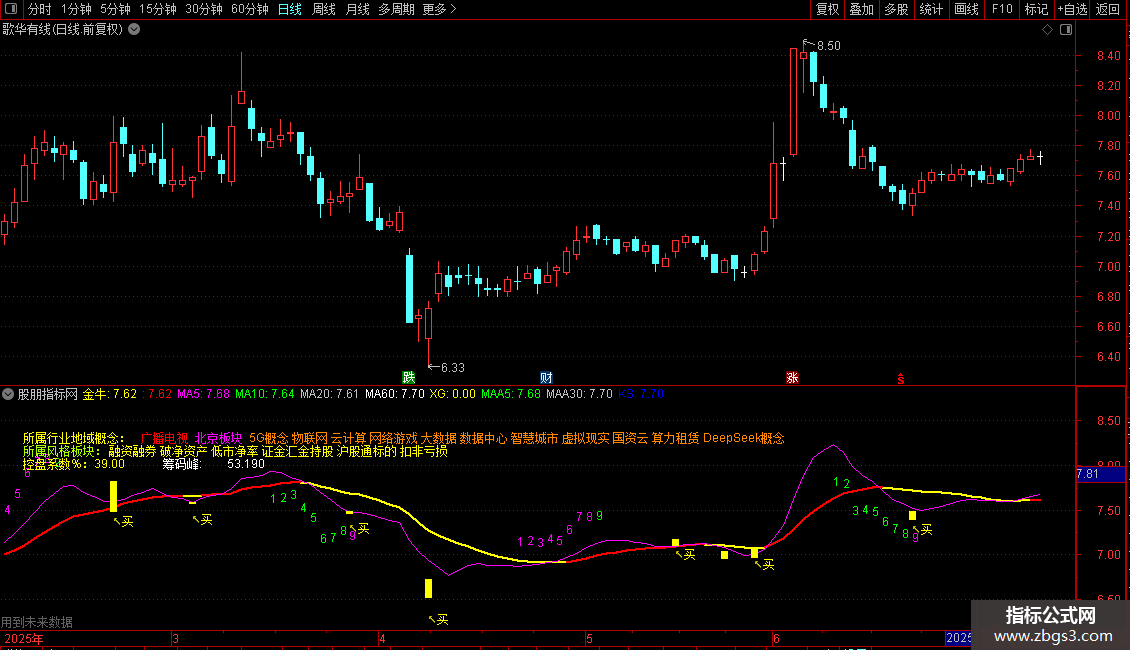Select the 60分钟 period

click(x=250, y=9)
